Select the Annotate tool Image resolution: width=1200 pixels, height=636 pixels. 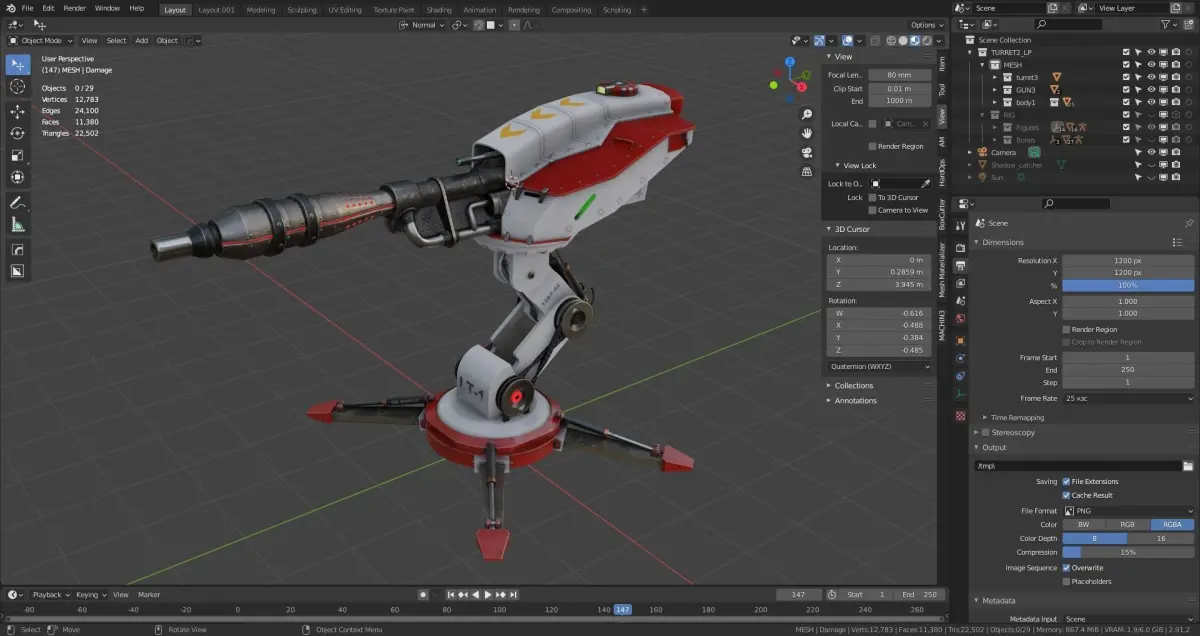[17, 203]
